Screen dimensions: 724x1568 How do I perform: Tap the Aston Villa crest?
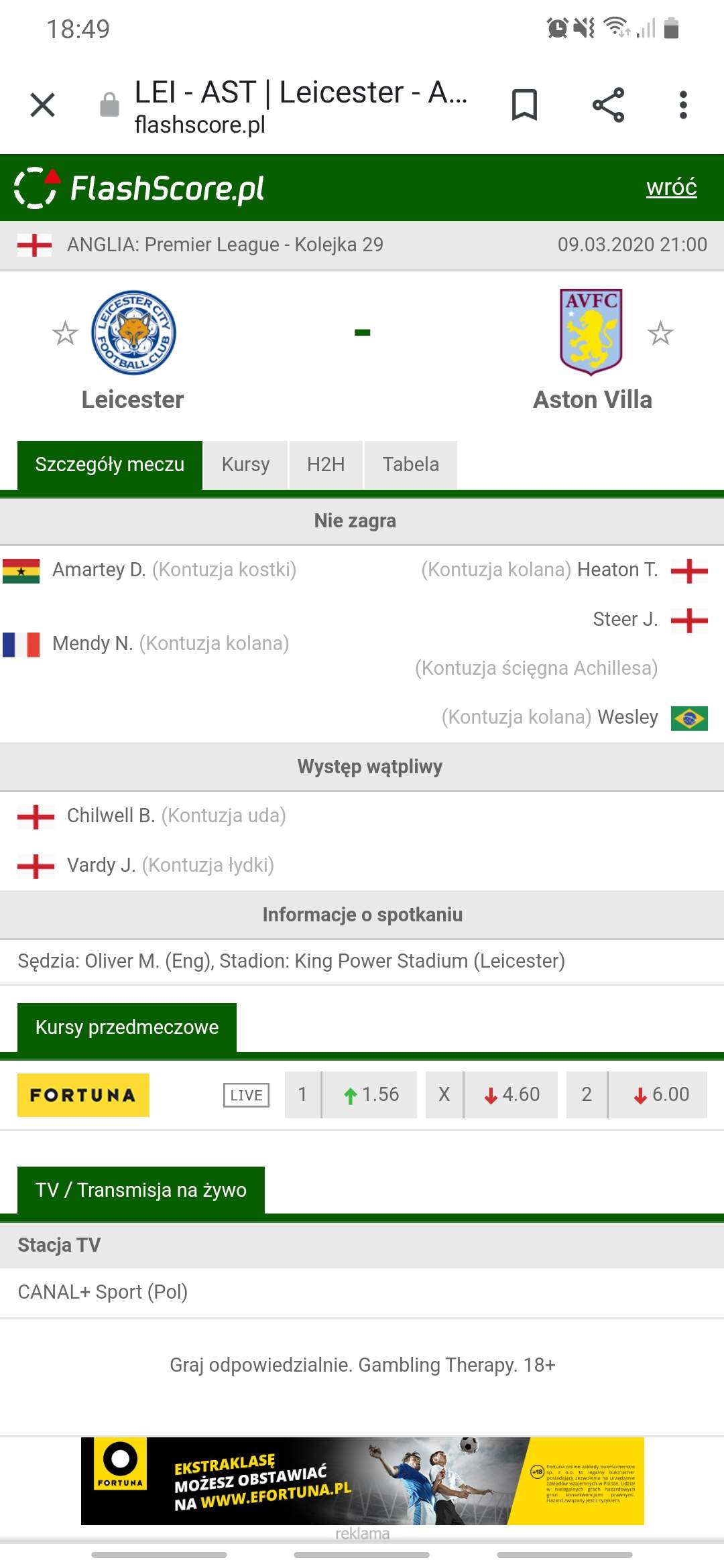coord(591,332)
